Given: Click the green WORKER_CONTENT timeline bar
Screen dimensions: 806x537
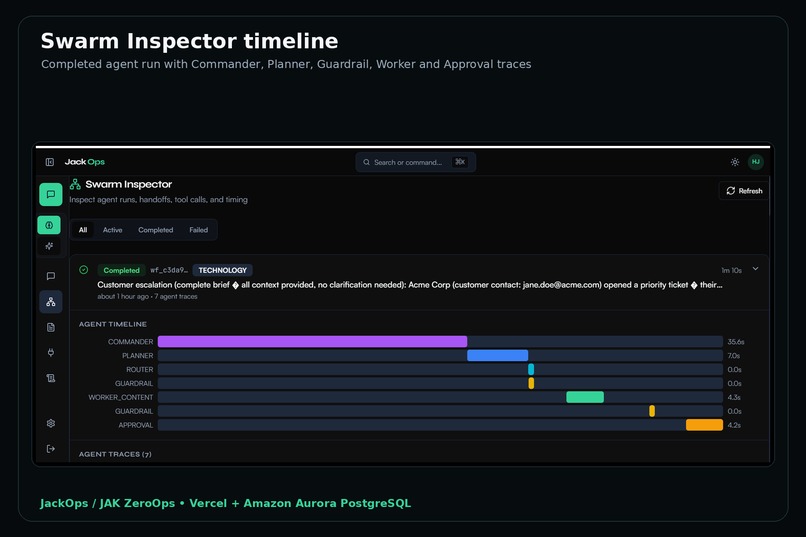Looking at the screenshot, I should coord(585,397).
